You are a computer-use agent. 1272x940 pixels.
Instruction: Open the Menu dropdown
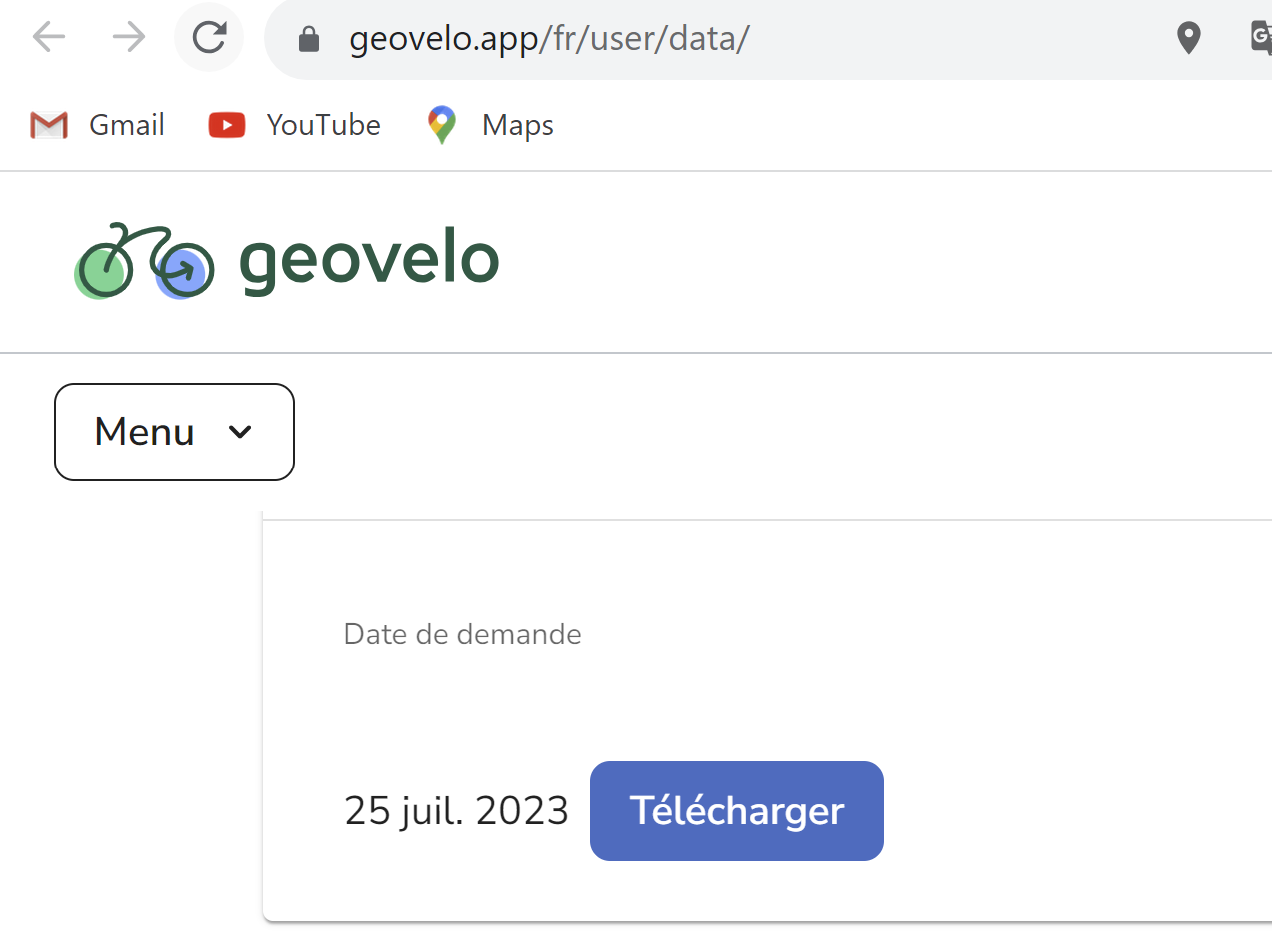(174, 431)
